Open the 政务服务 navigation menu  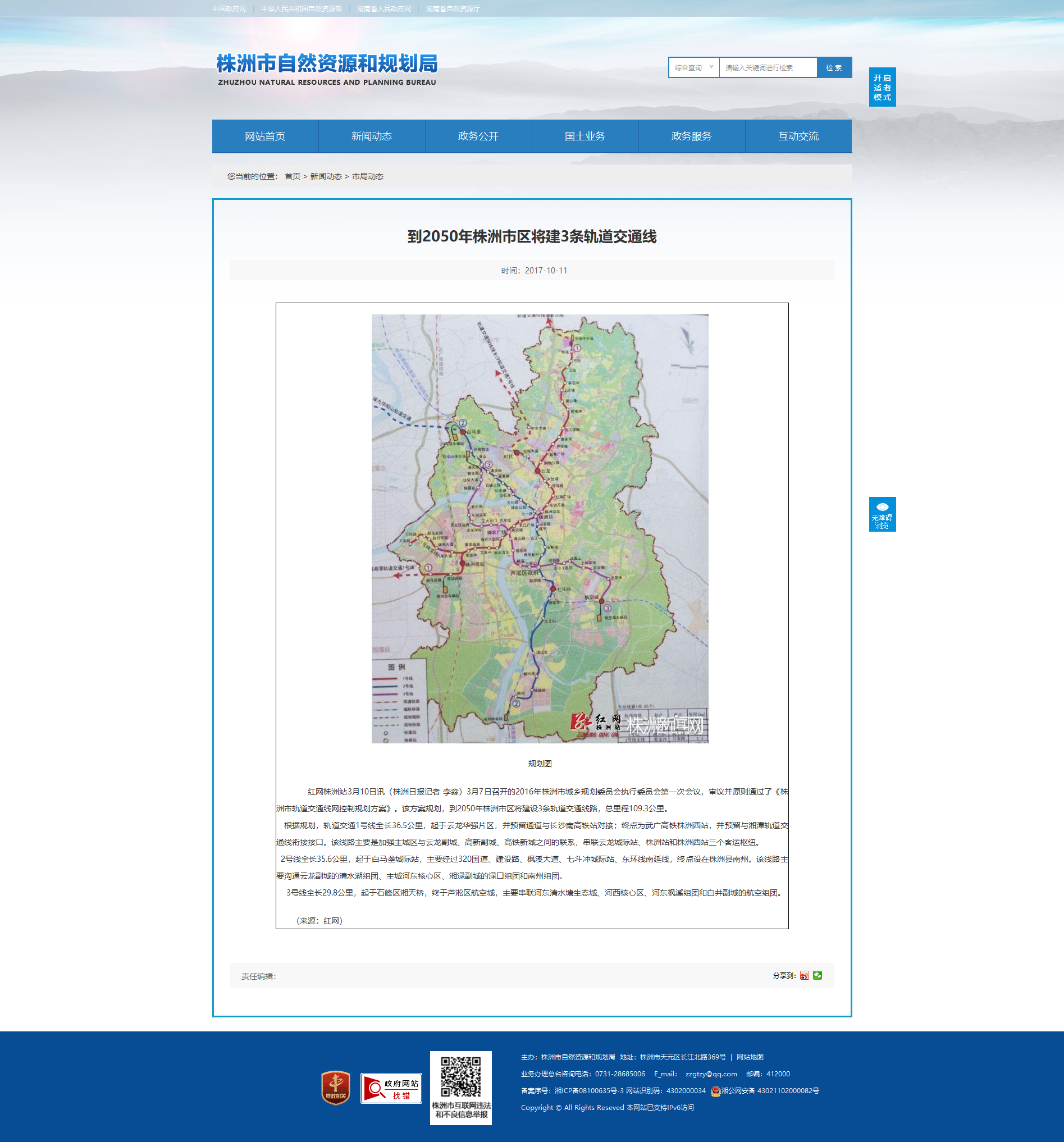pyautogui.click(x=692, y=136)
